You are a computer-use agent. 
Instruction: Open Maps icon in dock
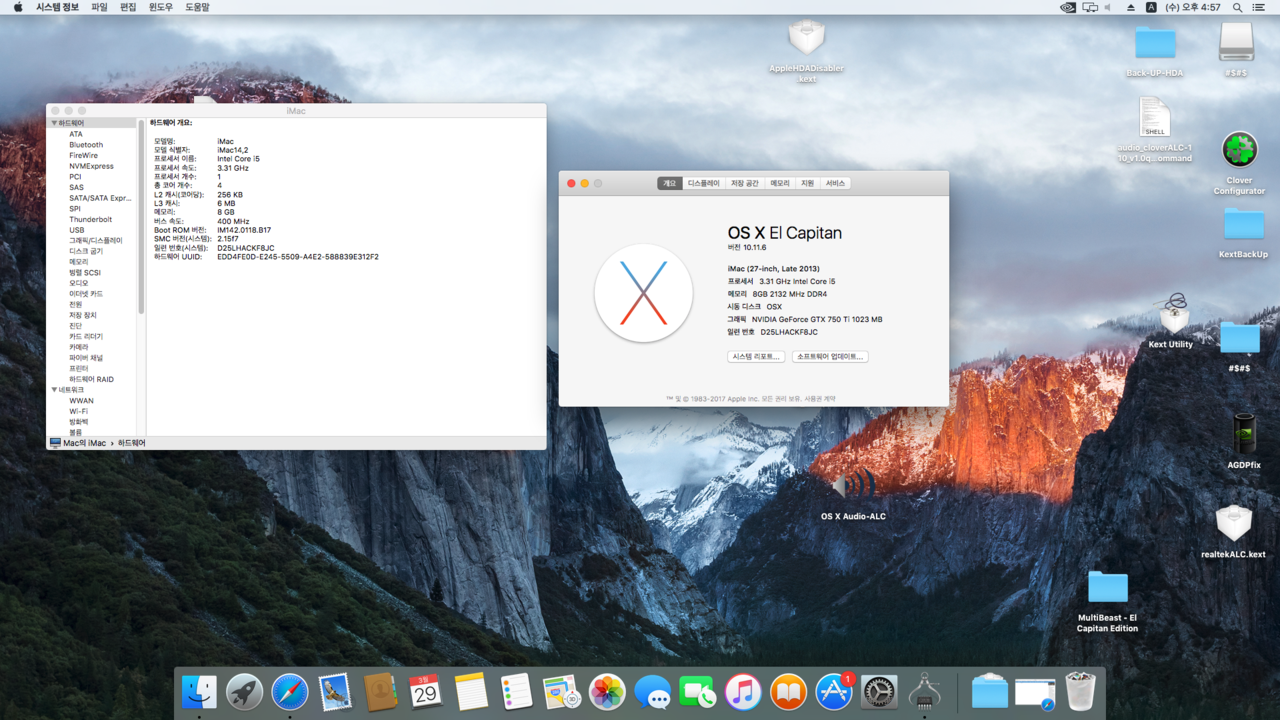pos(562,692)
